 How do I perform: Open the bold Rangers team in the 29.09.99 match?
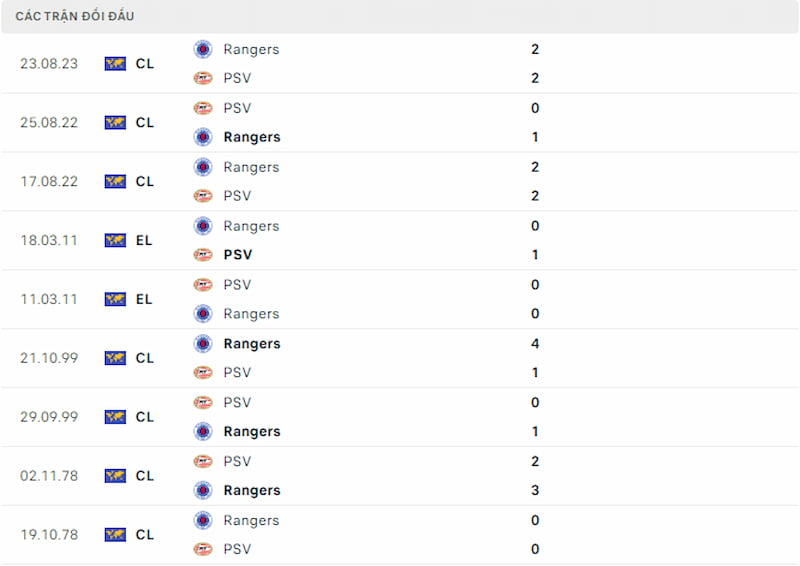(x=252, y=432)
